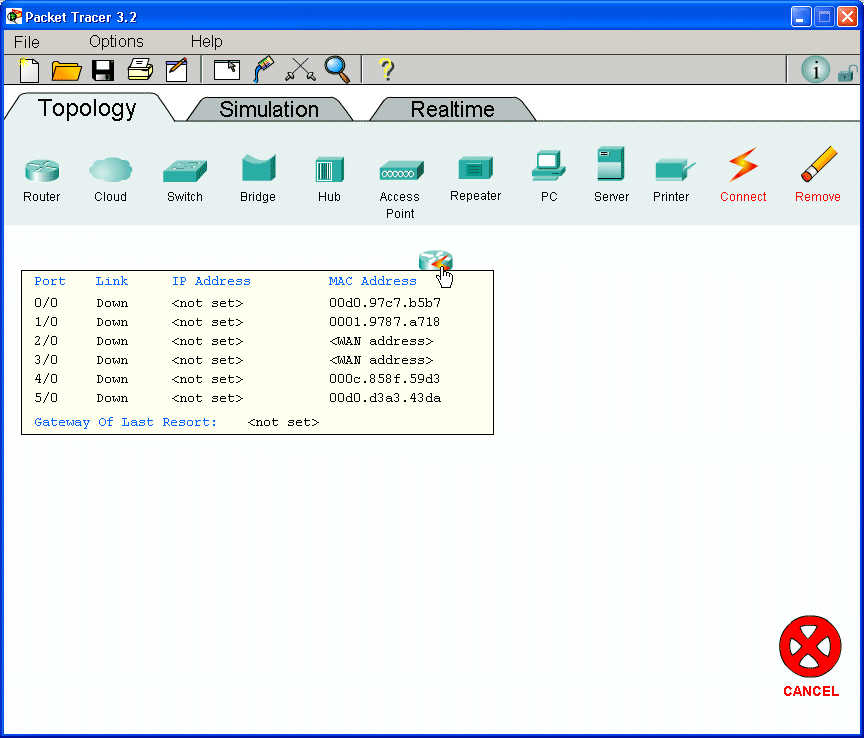Image resolution: width=864 pixels, height=738 pixels.
Task: Click the notepad with pencil icon
Action: [177, 69]
